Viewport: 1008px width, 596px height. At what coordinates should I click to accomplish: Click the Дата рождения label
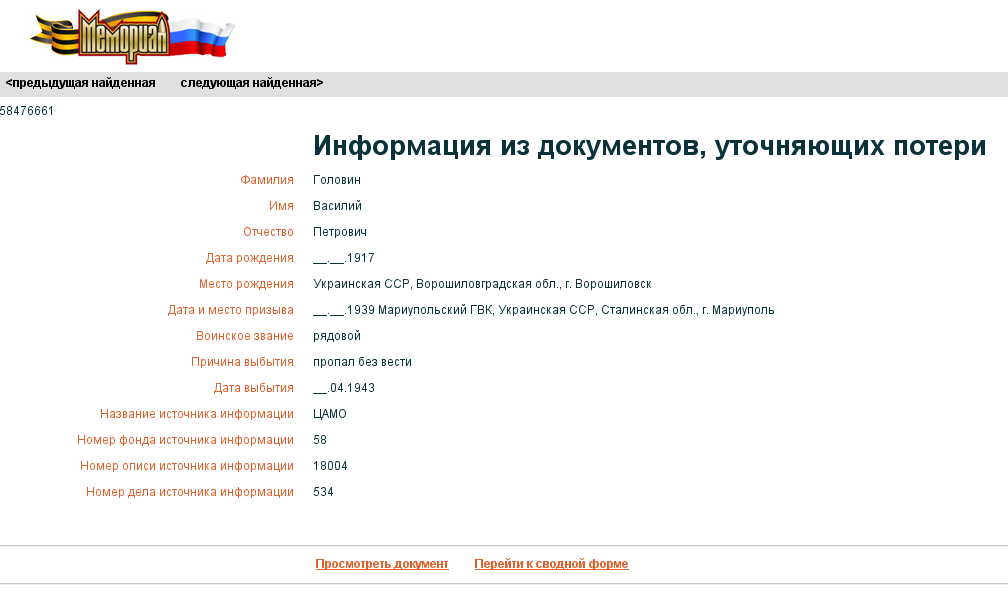coord(249,258)
